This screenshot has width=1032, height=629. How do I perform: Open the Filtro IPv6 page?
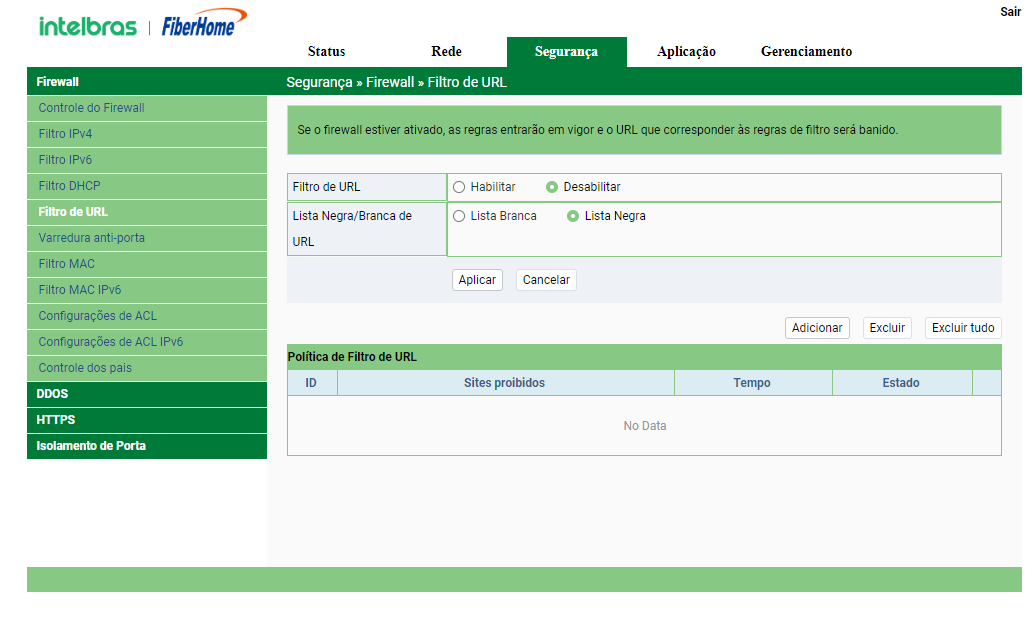(x=147, y=161)
